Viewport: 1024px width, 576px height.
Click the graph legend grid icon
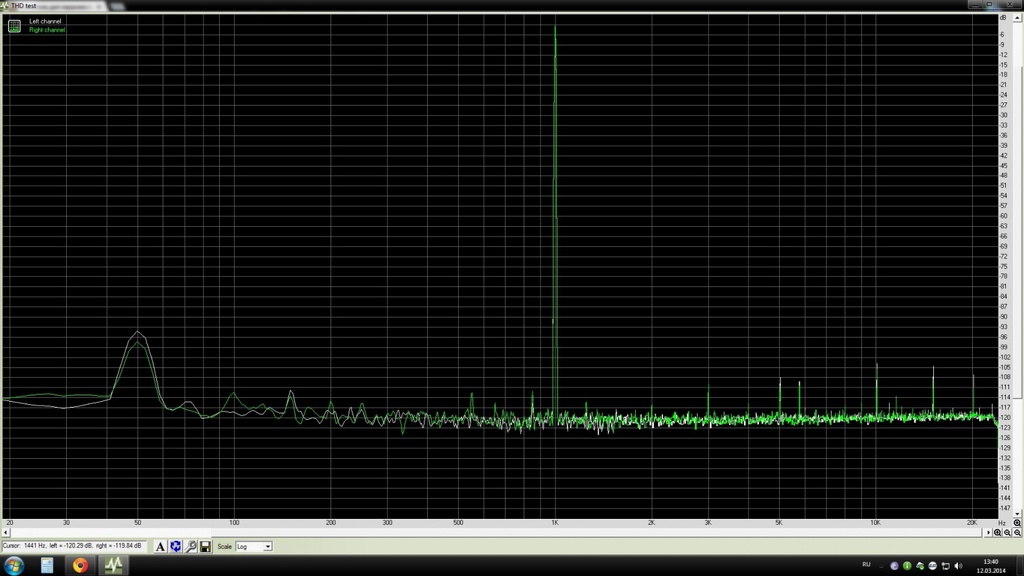click(14, 26)
